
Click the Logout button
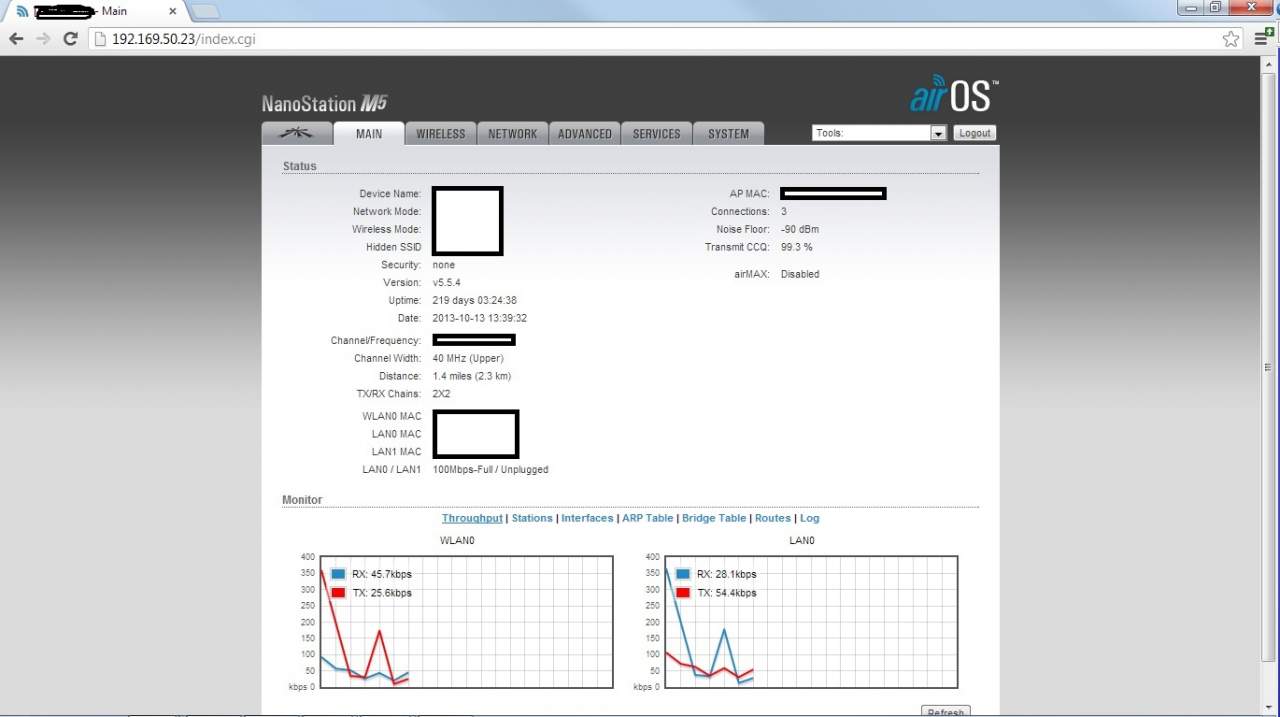pyautogui.click(x=975, y=133)
